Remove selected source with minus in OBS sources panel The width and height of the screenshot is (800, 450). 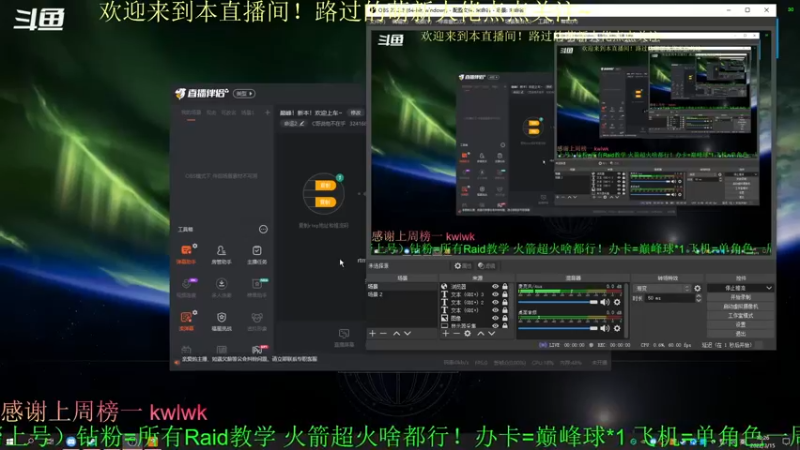[x=456, y=333]
